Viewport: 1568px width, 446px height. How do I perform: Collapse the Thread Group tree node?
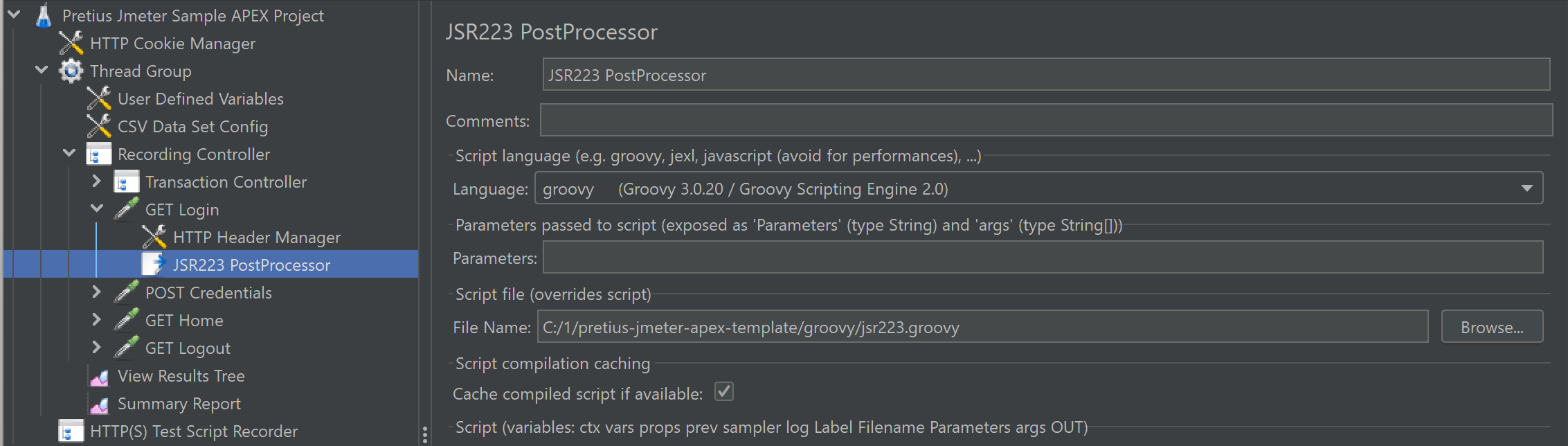42,71
